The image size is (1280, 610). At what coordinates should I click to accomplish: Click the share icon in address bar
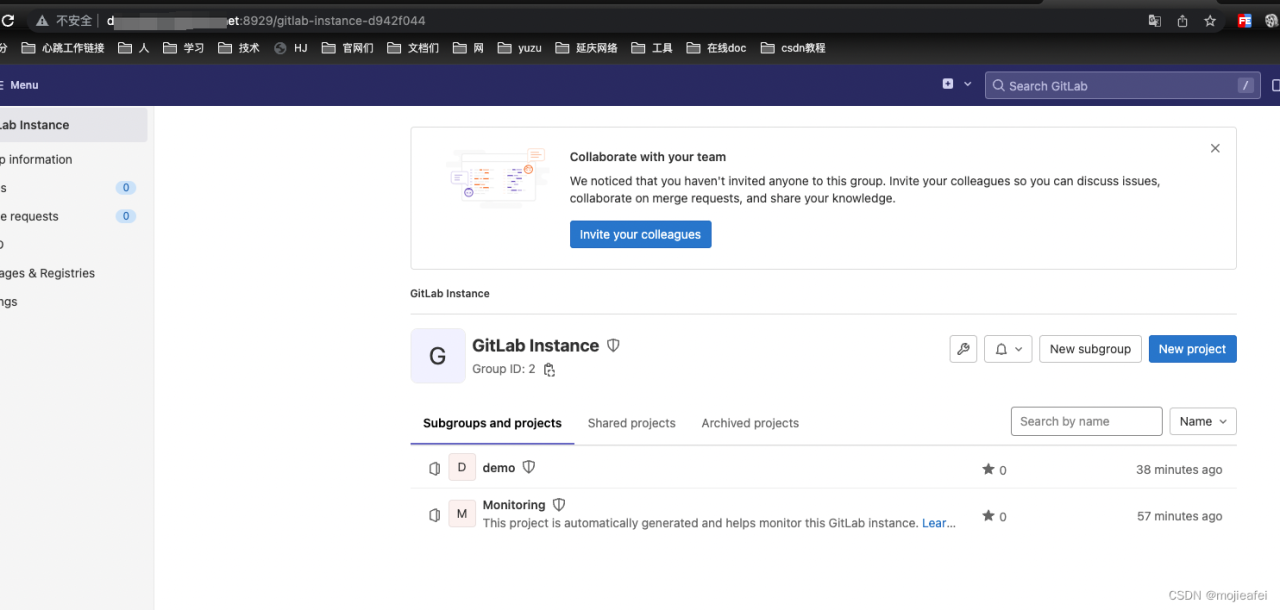click(1182, 21)
